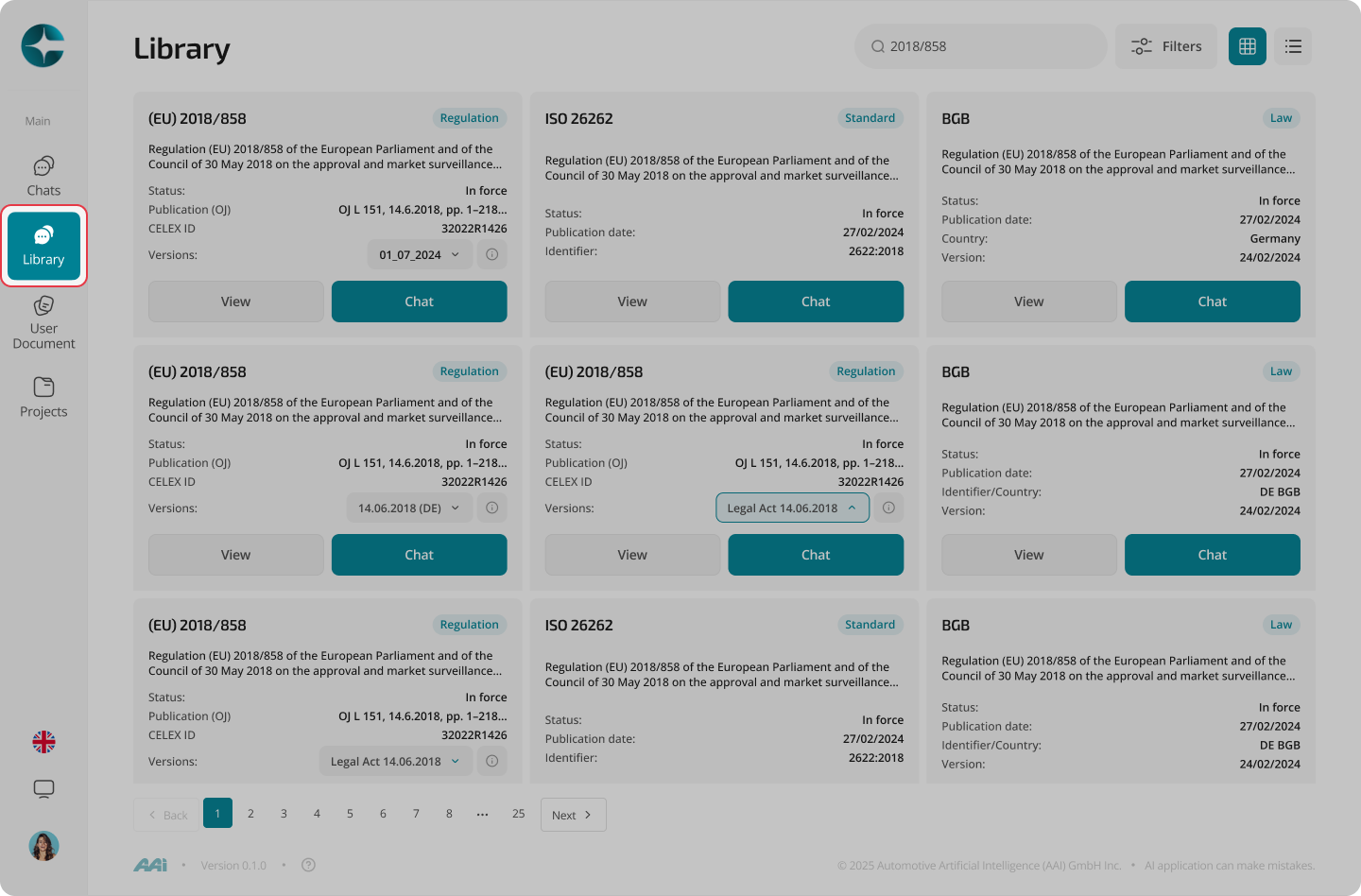View the card with version 01_07_2024
This screenshot has width=1361, height=896.
point(236,302)
